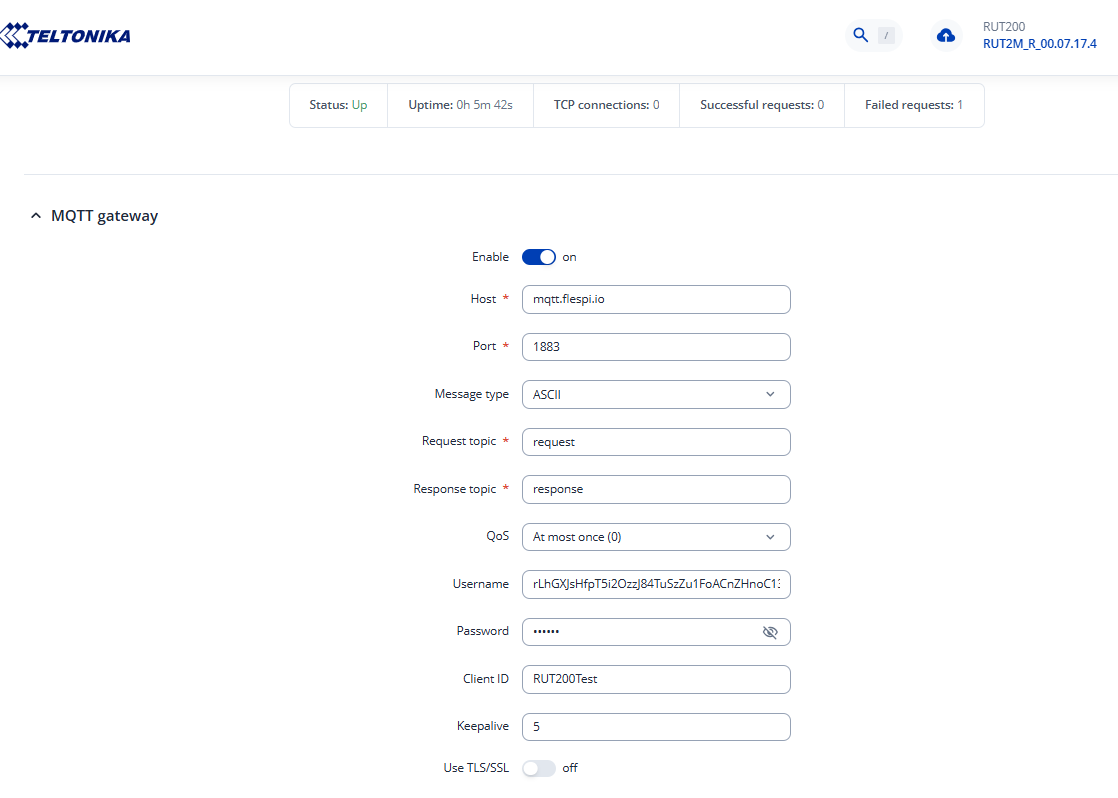
Task: Open the Message type dropdown
Action: (x=656, y=394)
